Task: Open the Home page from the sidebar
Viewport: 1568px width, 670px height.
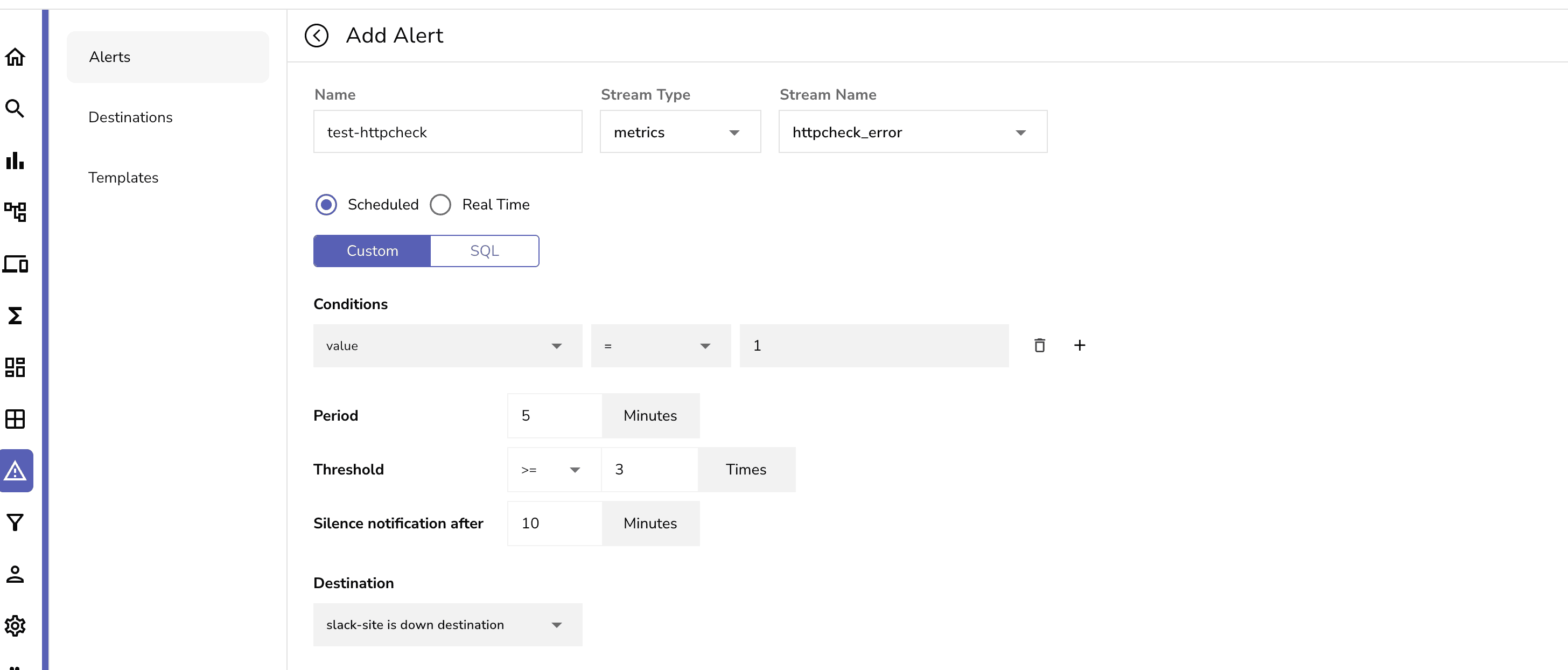Action: (15, 57)
